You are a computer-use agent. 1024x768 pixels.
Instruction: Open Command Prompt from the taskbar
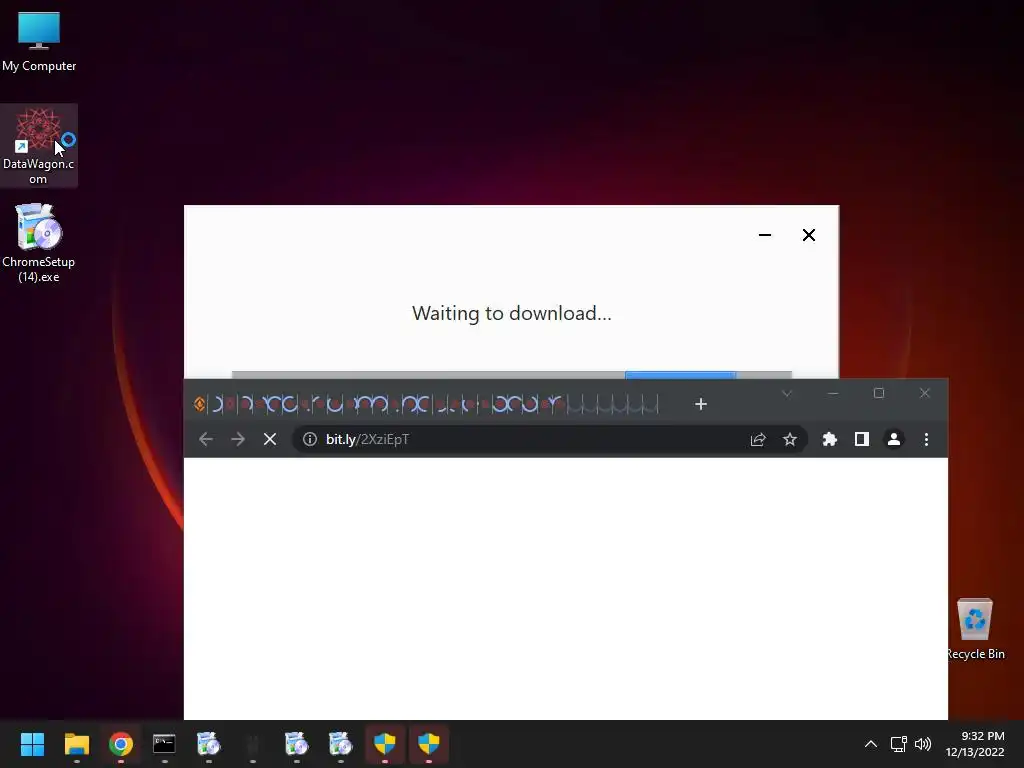pyautogui.click(x=164, y=744)
